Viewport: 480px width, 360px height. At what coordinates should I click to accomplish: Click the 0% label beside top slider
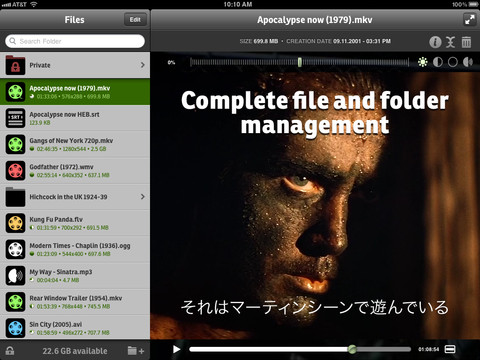pyautogui.click(x=171, y=62)
